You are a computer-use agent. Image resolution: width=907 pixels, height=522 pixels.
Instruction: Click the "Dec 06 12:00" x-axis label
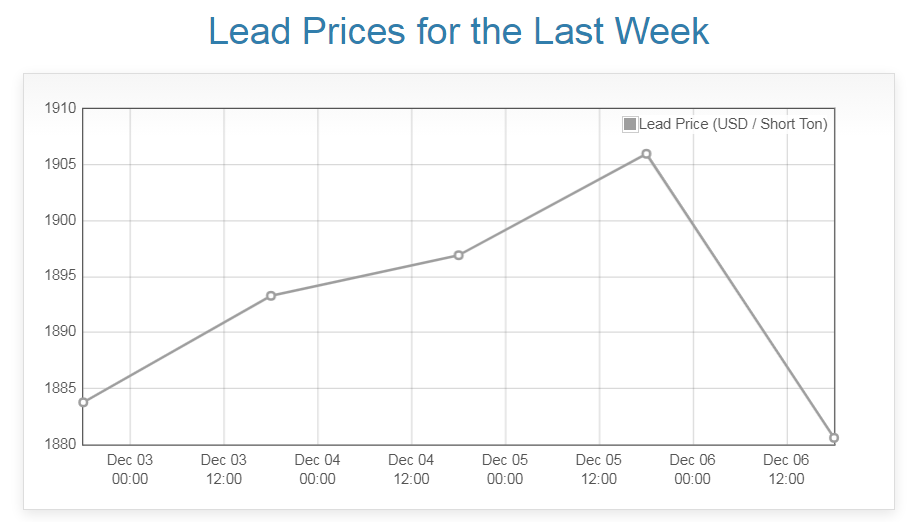786,469
